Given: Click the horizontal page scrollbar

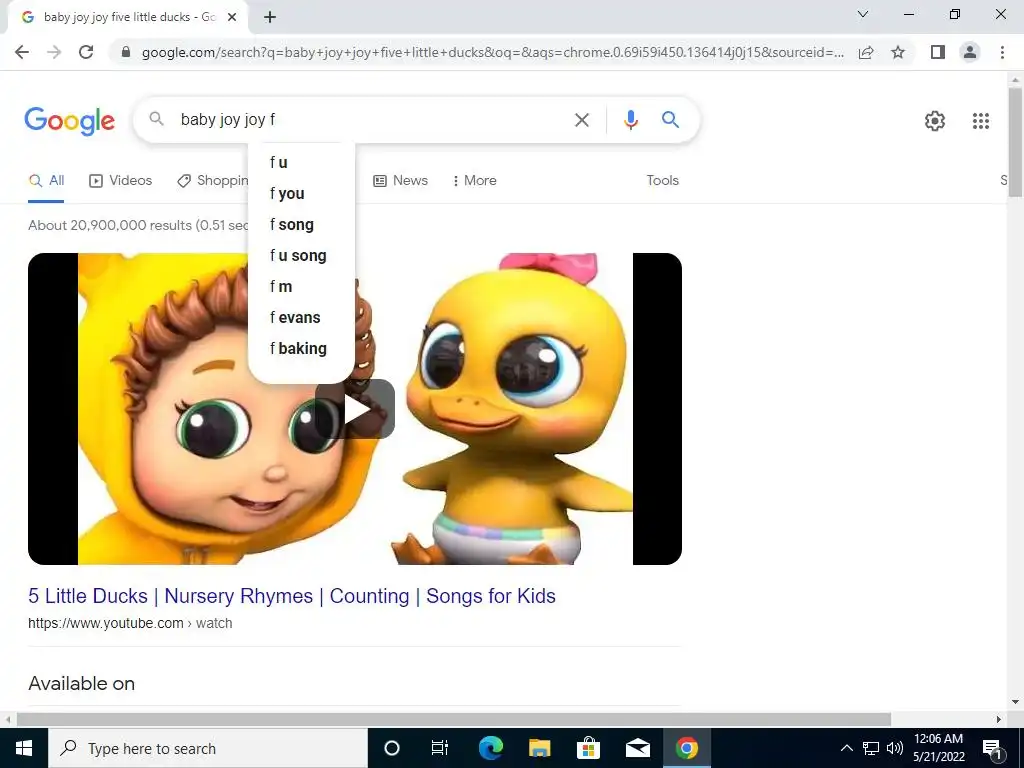Looking at the screenshot, I should pyautogui.click(x=454, y=720).
